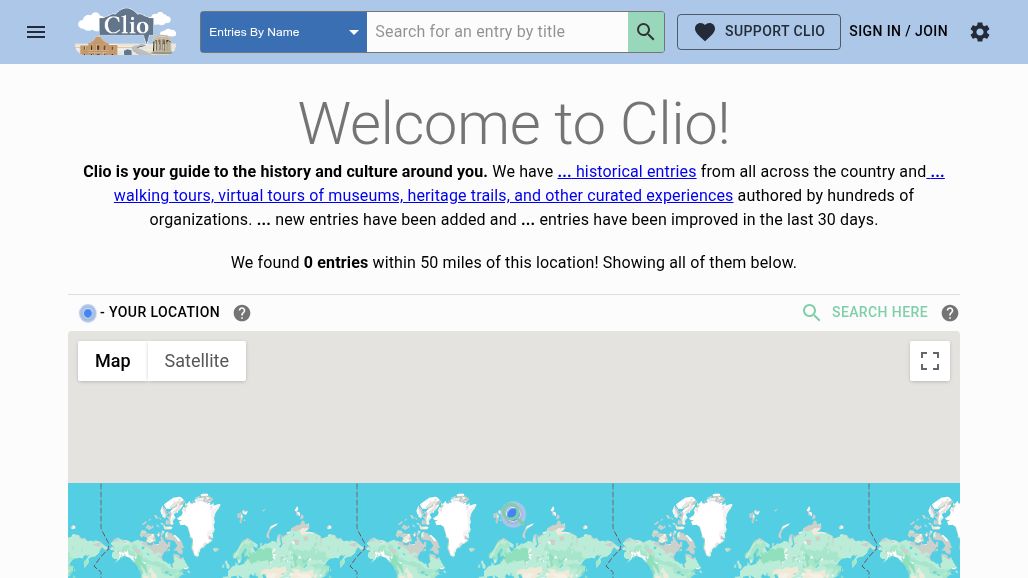The height and width of the screenshot is (578, 1028).
Task: Switch map to Map view
Action: coord(113,360)
